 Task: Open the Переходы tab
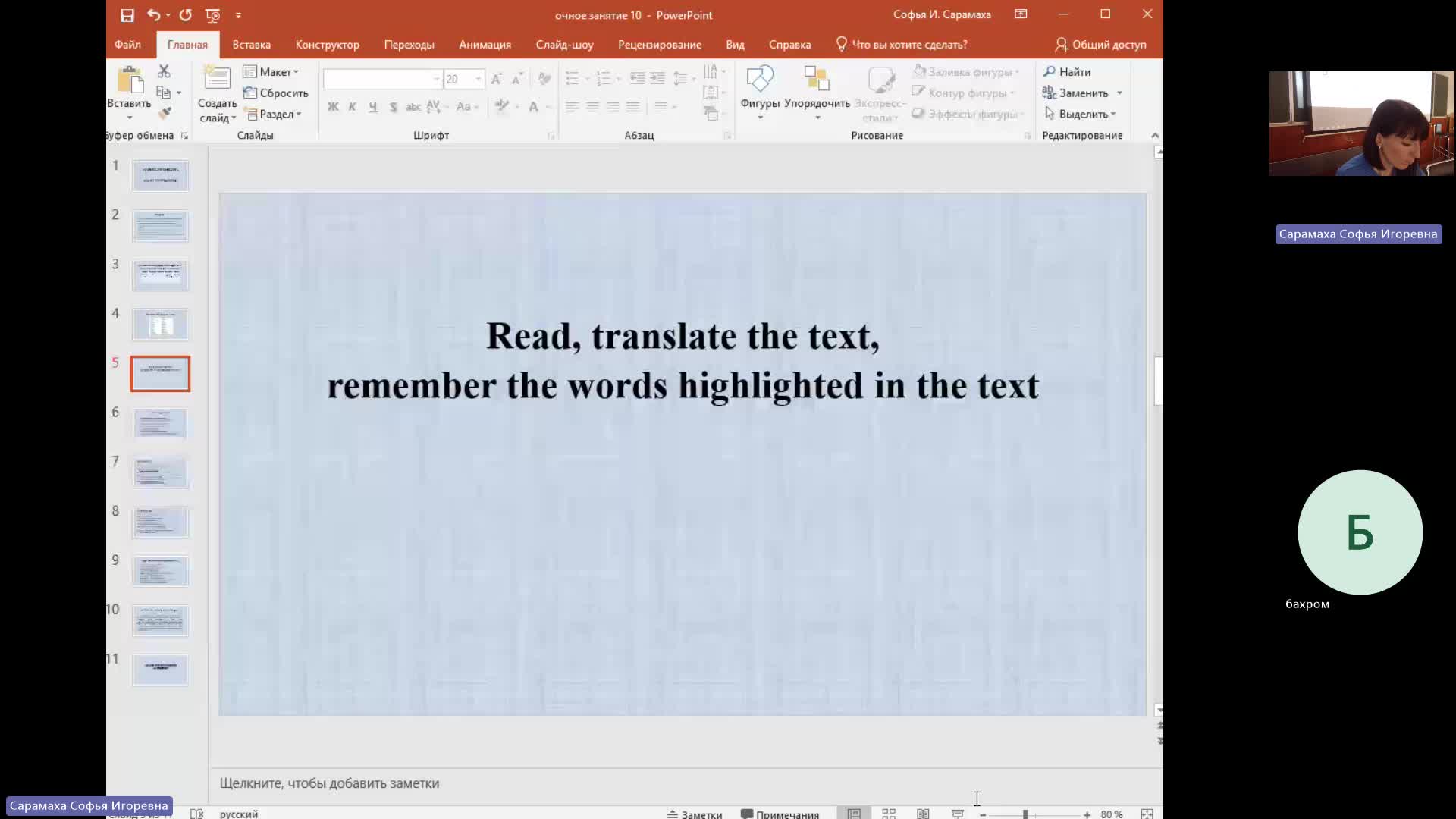(x=409, y=45)
